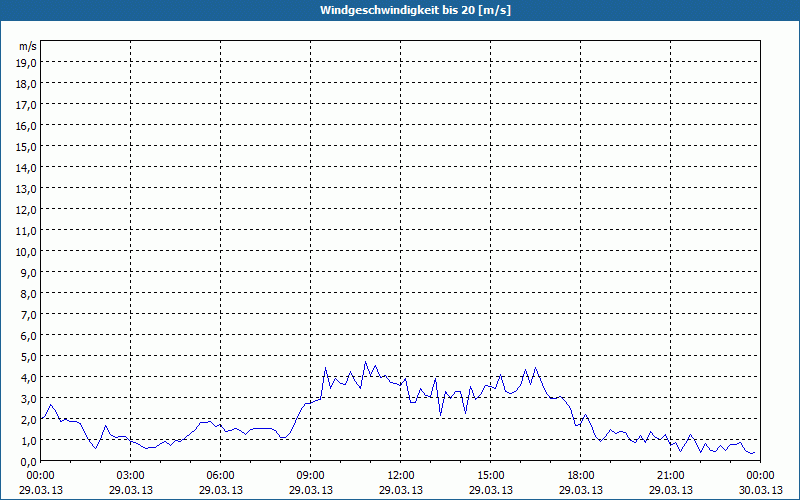The image size is (800, 500).
Task: Click the y-axis label '11,0'
Action: (x=26, y=231)
